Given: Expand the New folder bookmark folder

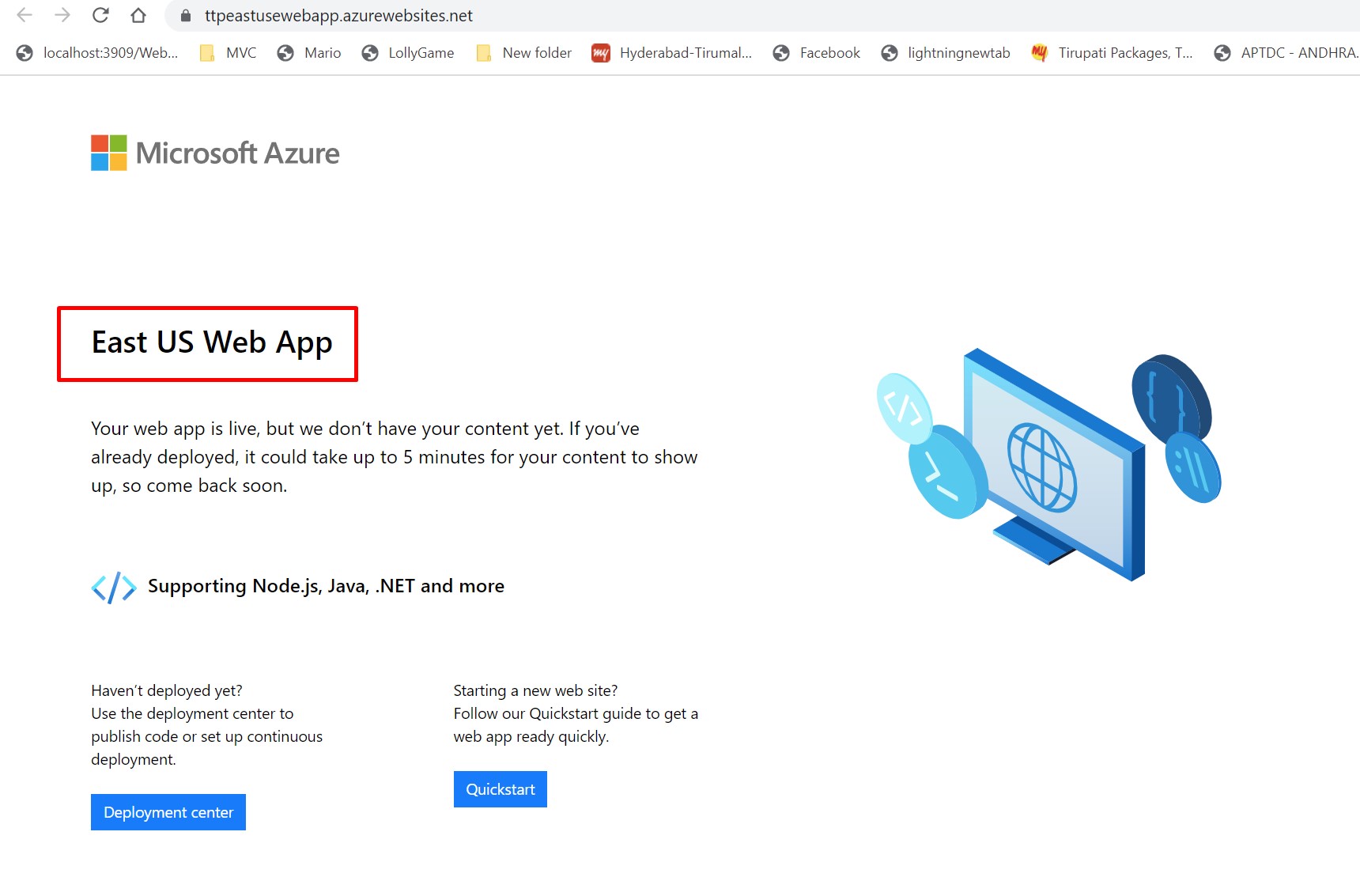Looking at the screenshot, I should point(524,53).
